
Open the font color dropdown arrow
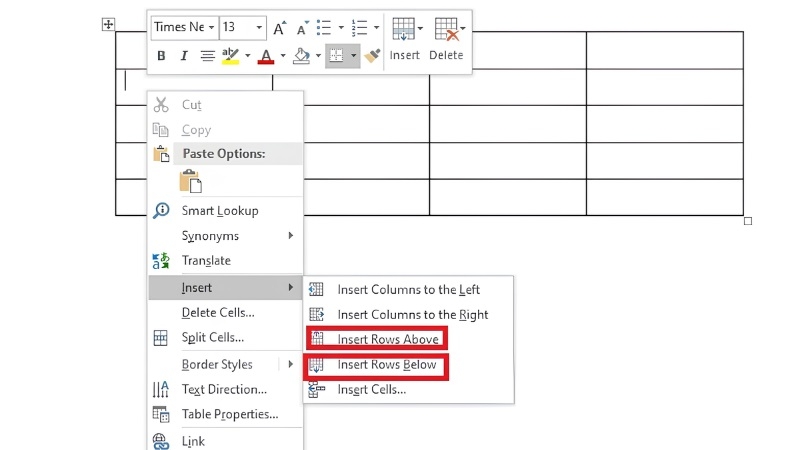tap(283, 56)
